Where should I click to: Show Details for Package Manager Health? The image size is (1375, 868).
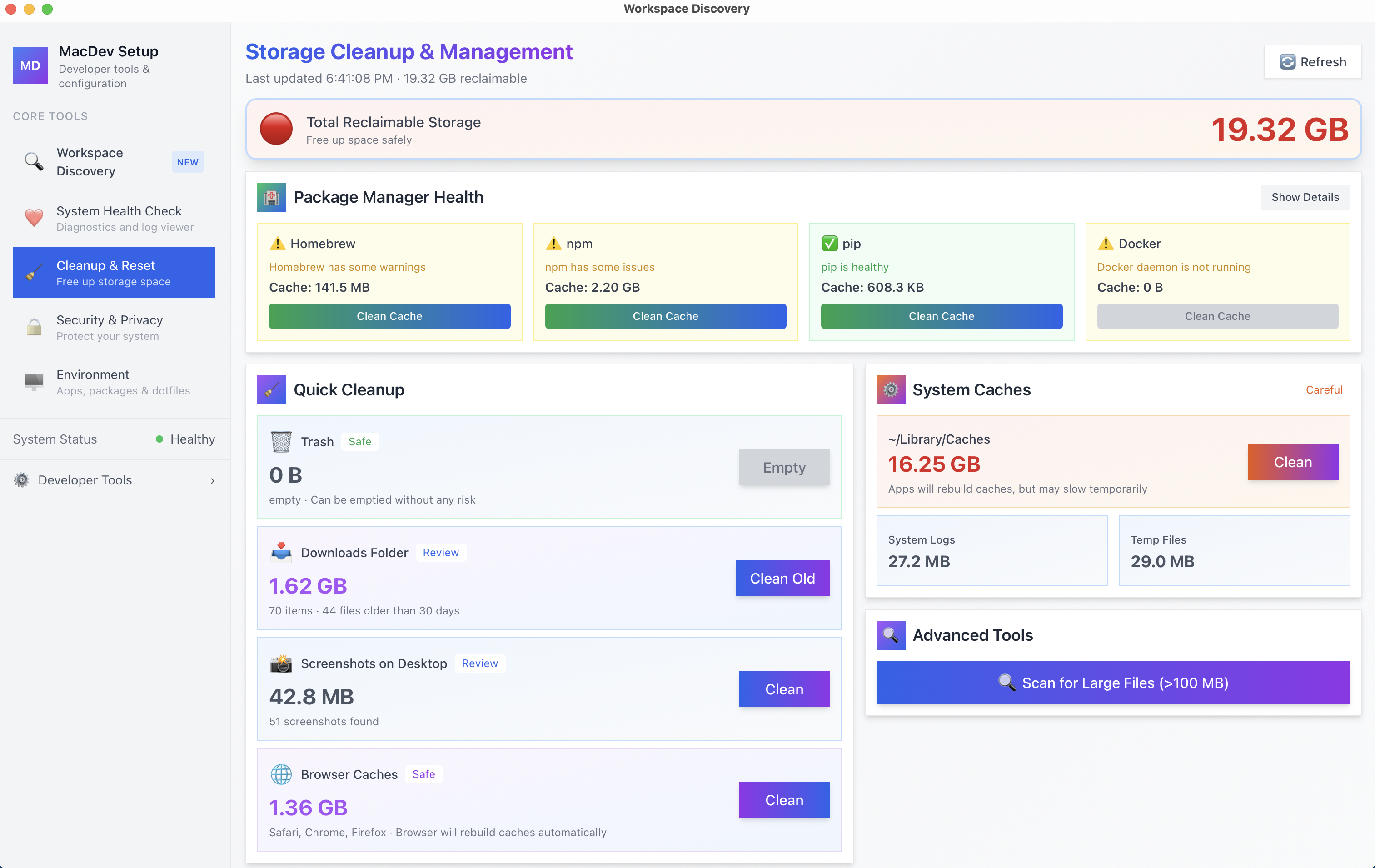tap(1305, 197)
